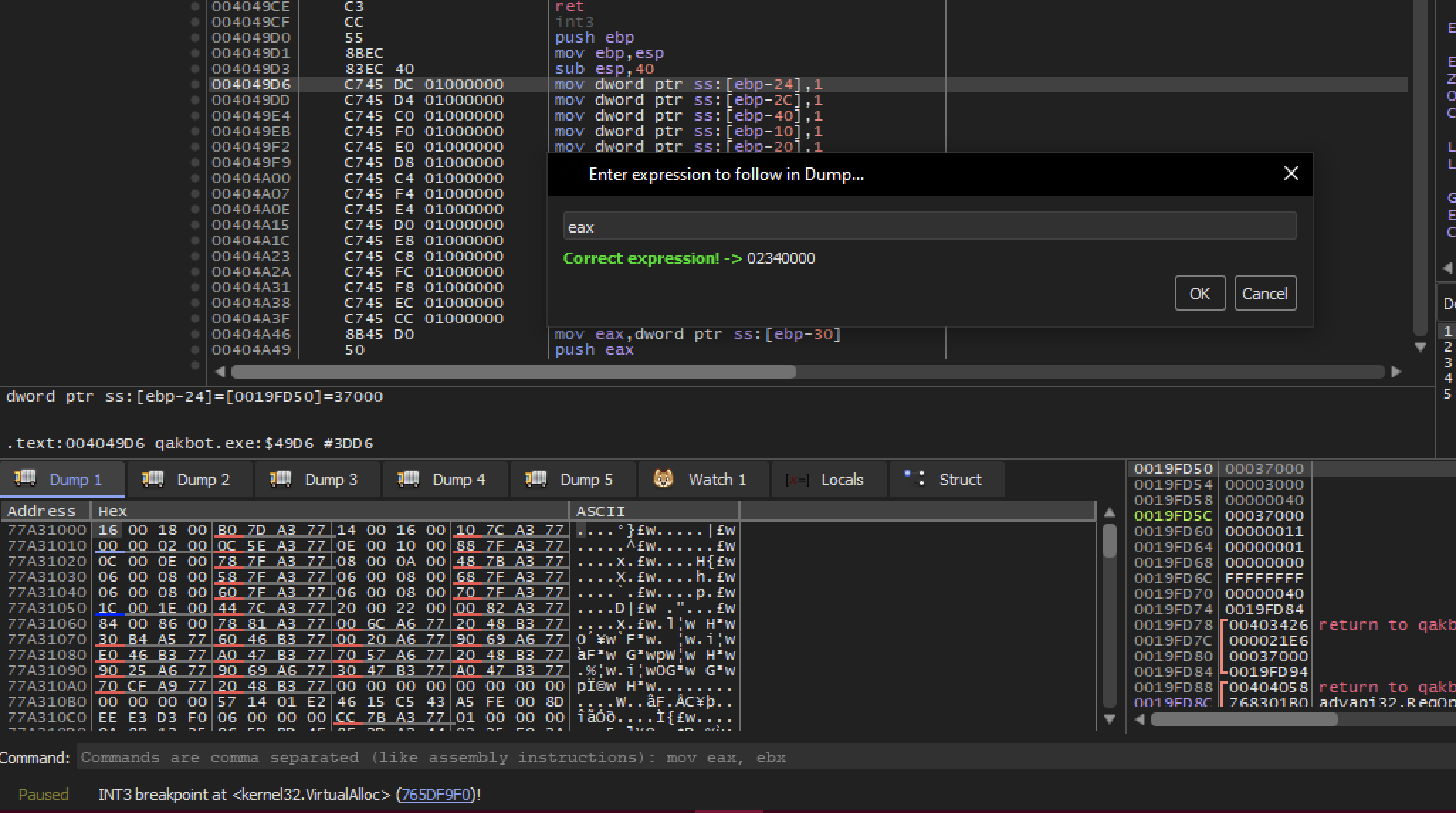1456x813 pixels.
Task: Click OK in the follow expression dialog
Action: (1200, 293)
